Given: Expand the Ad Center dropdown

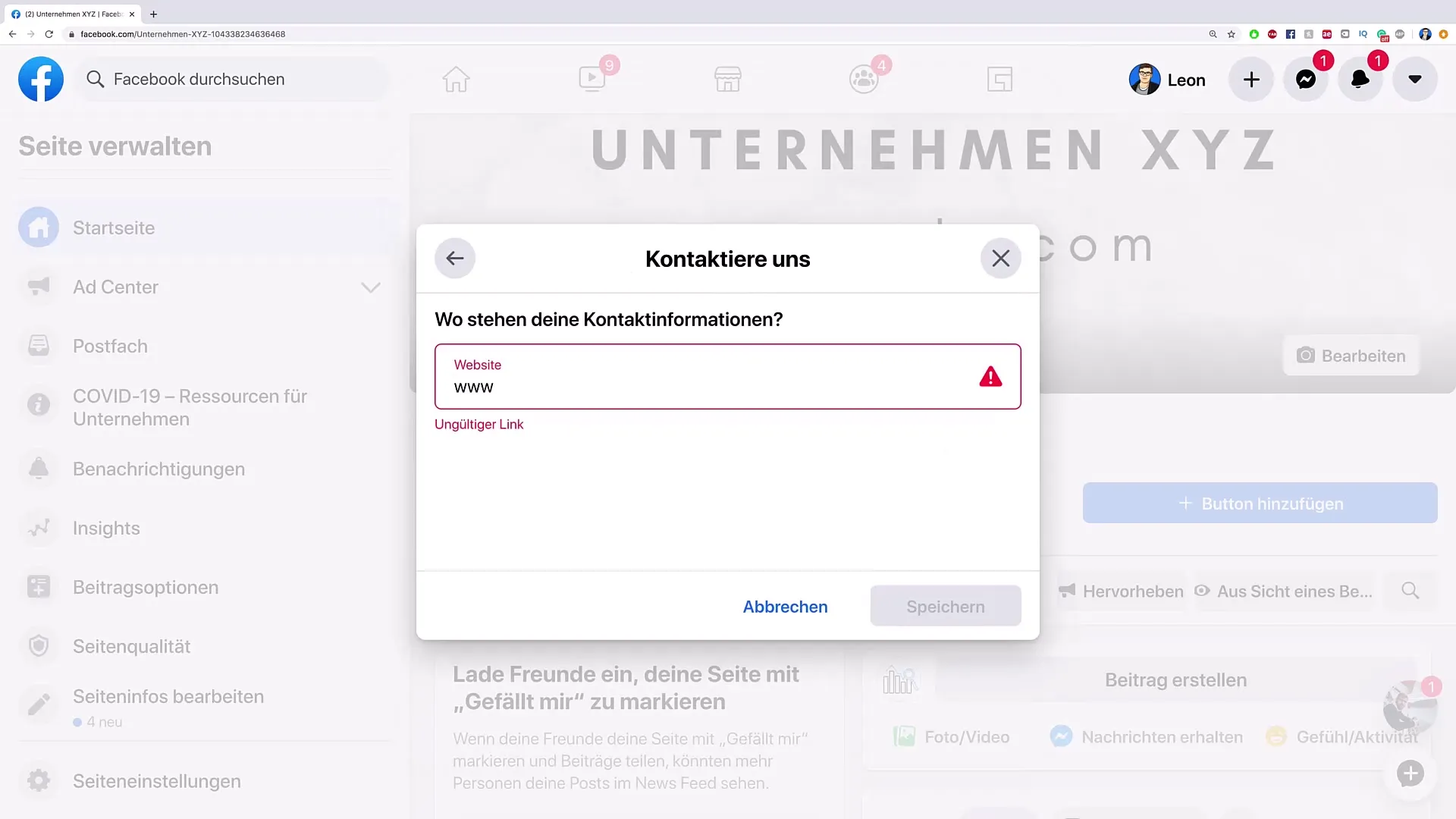Looking at the screenshot, I should [370, 287].
